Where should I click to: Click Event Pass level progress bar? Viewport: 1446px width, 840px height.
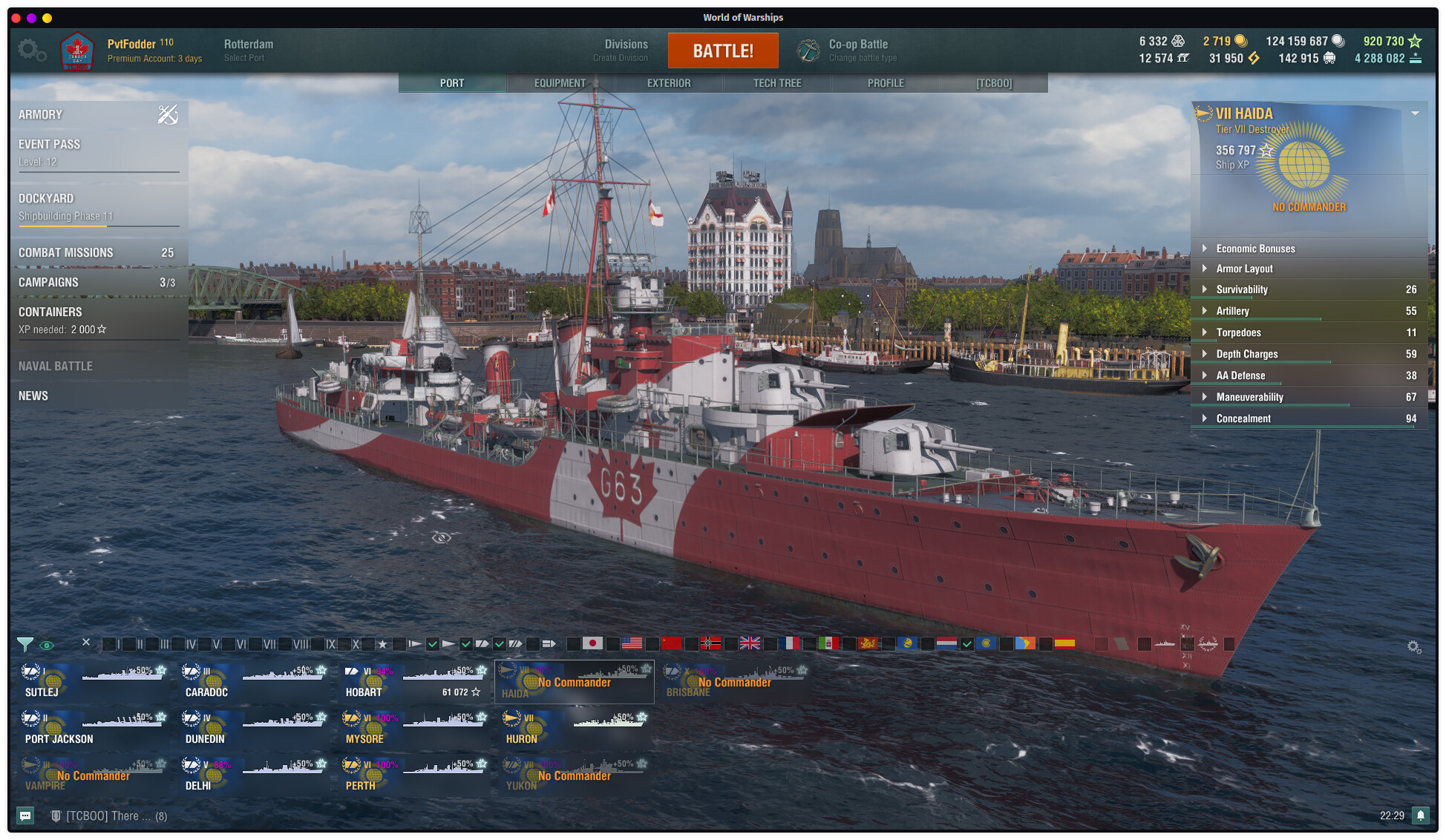tap(99, 172)
